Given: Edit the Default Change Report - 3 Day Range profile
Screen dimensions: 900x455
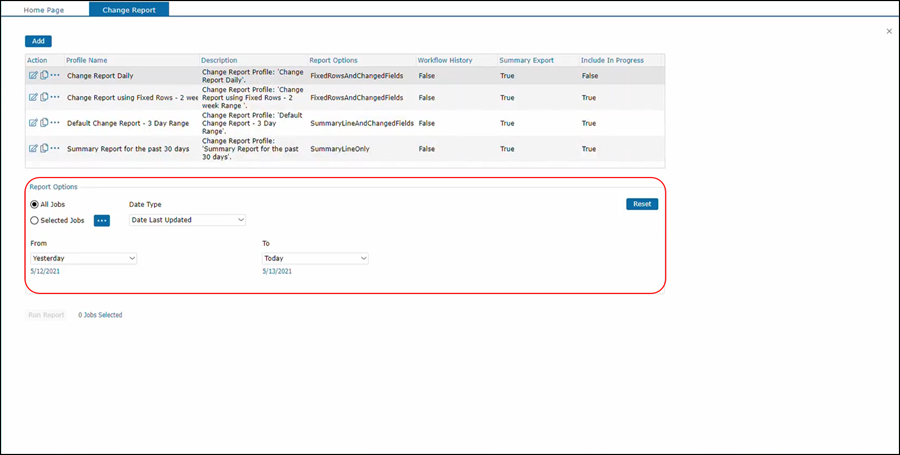Looking at the screenshot, I should click(x=33, y=122).
